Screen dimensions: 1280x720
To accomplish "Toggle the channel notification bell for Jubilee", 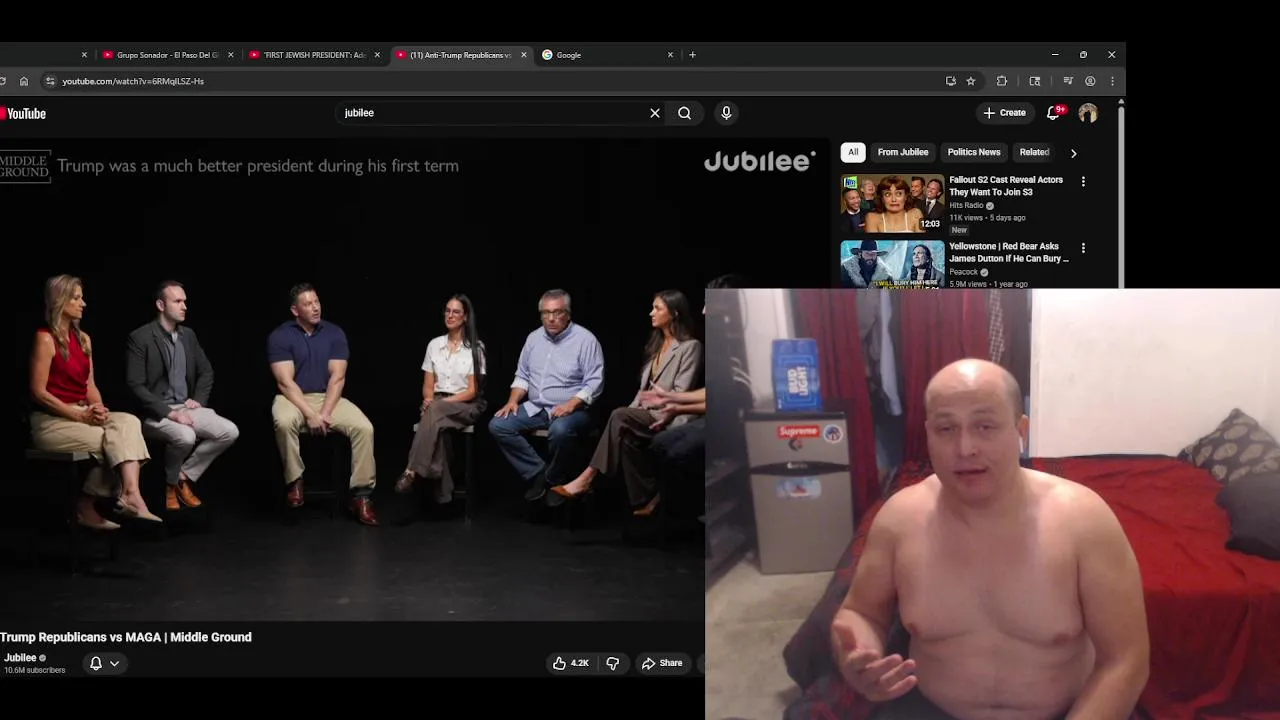I will click(x=103, y=663).
